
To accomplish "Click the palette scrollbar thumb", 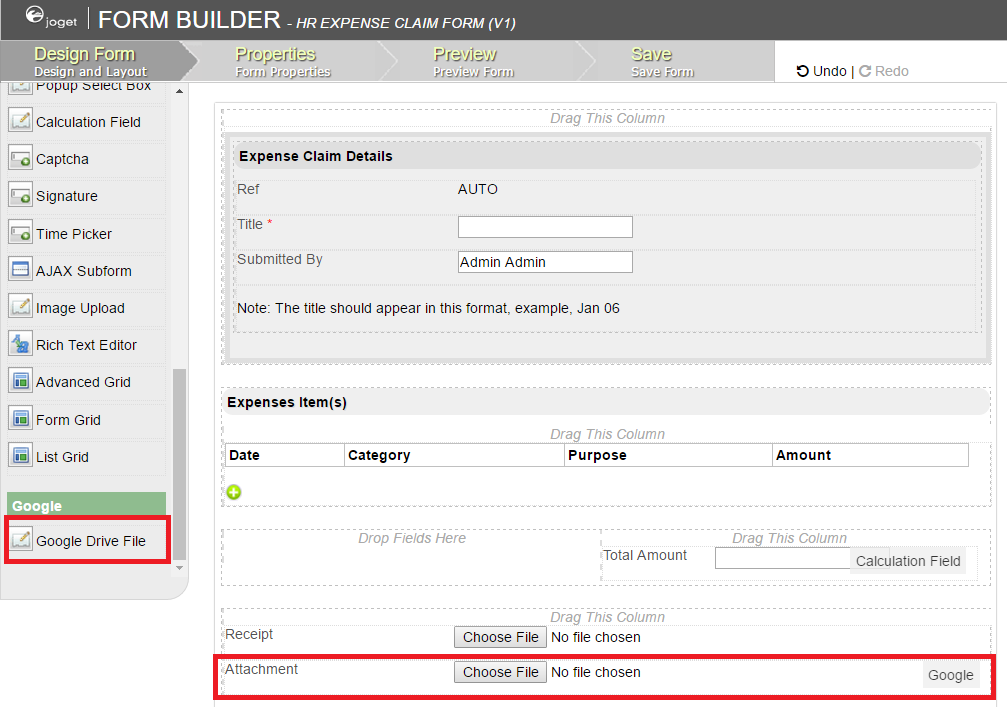I will click(180, 464).
